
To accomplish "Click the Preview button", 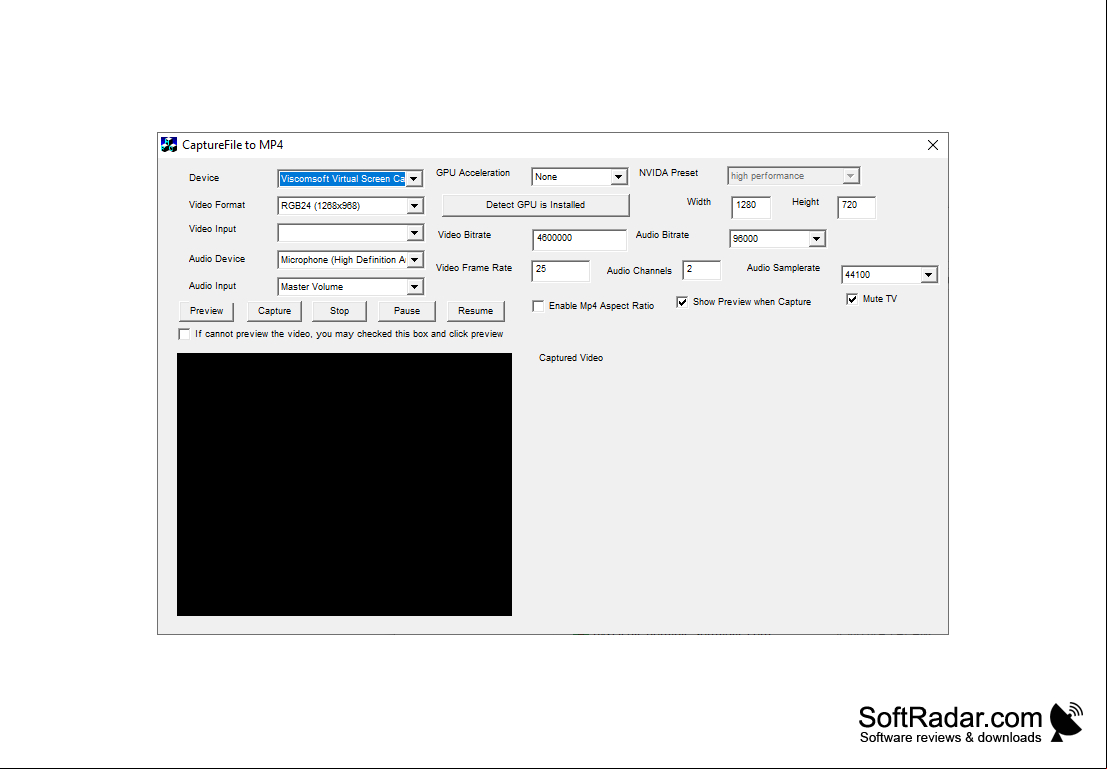I will (206, 311).
